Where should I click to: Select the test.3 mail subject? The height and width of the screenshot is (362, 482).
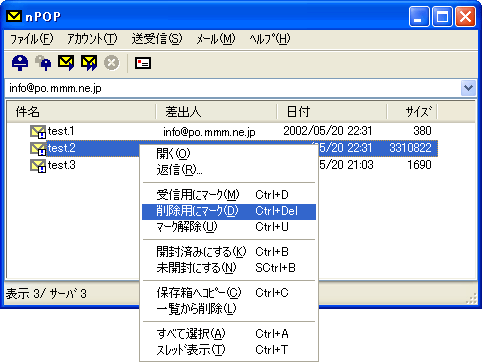62,165
